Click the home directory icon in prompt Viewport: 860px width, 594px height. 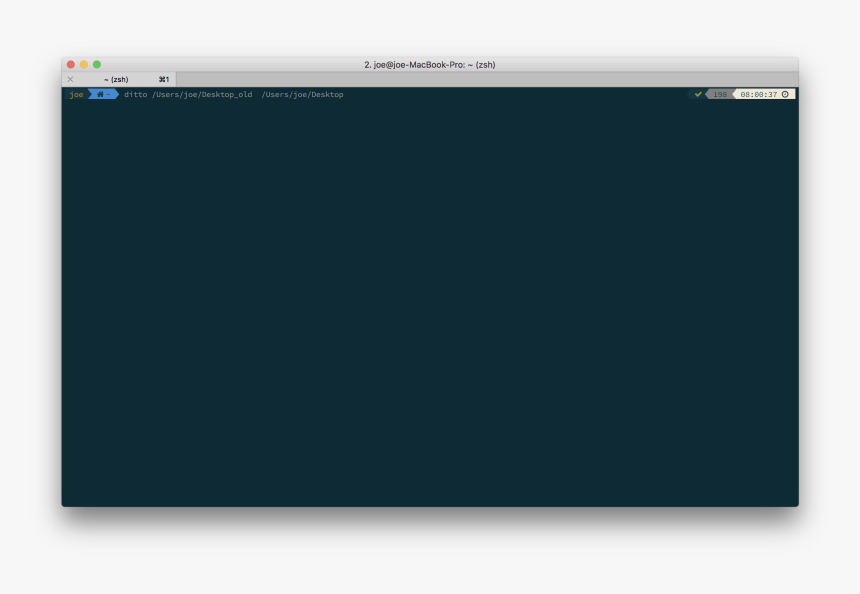point(100,94)
